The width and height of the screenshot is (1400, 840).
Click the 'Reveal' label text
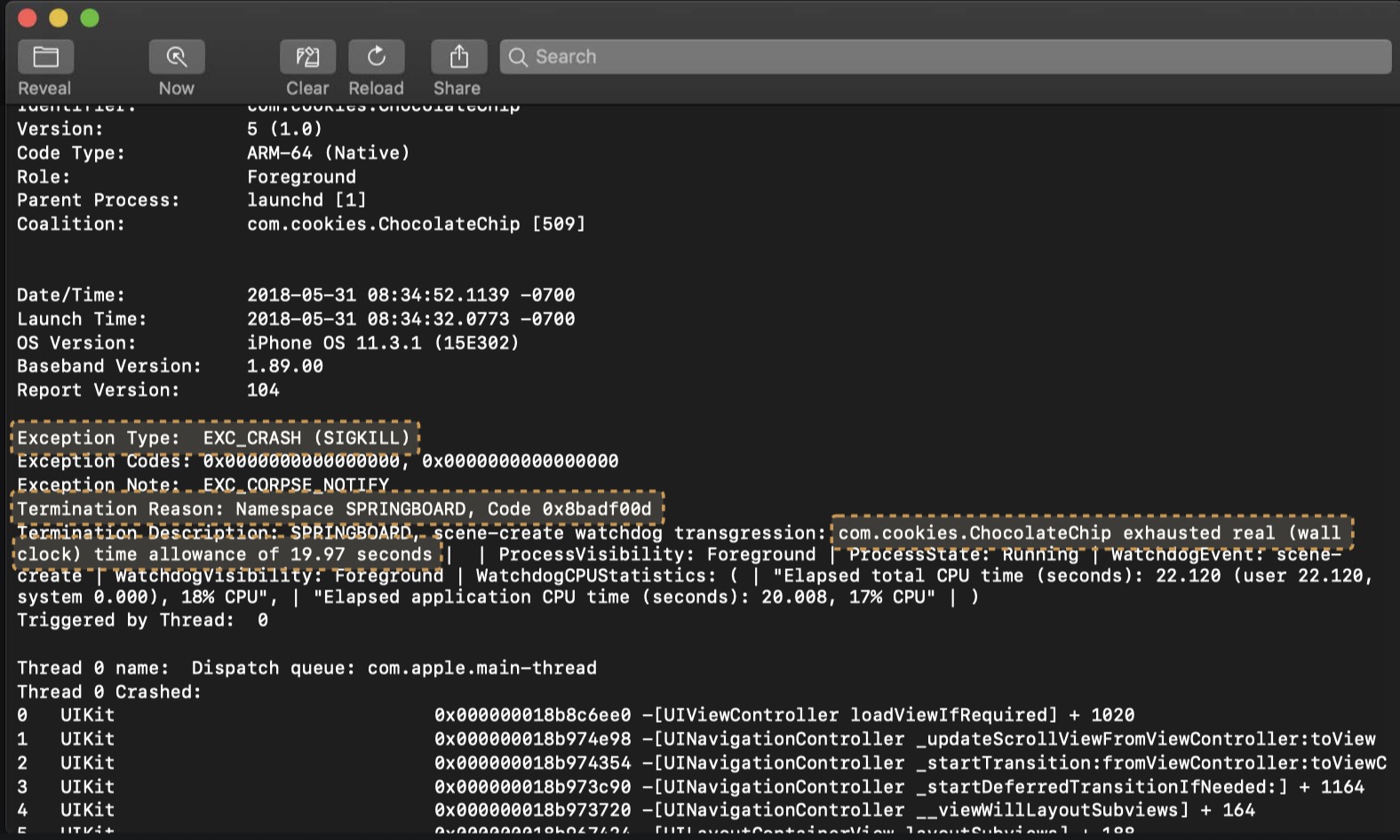click(x=44, y=88)
